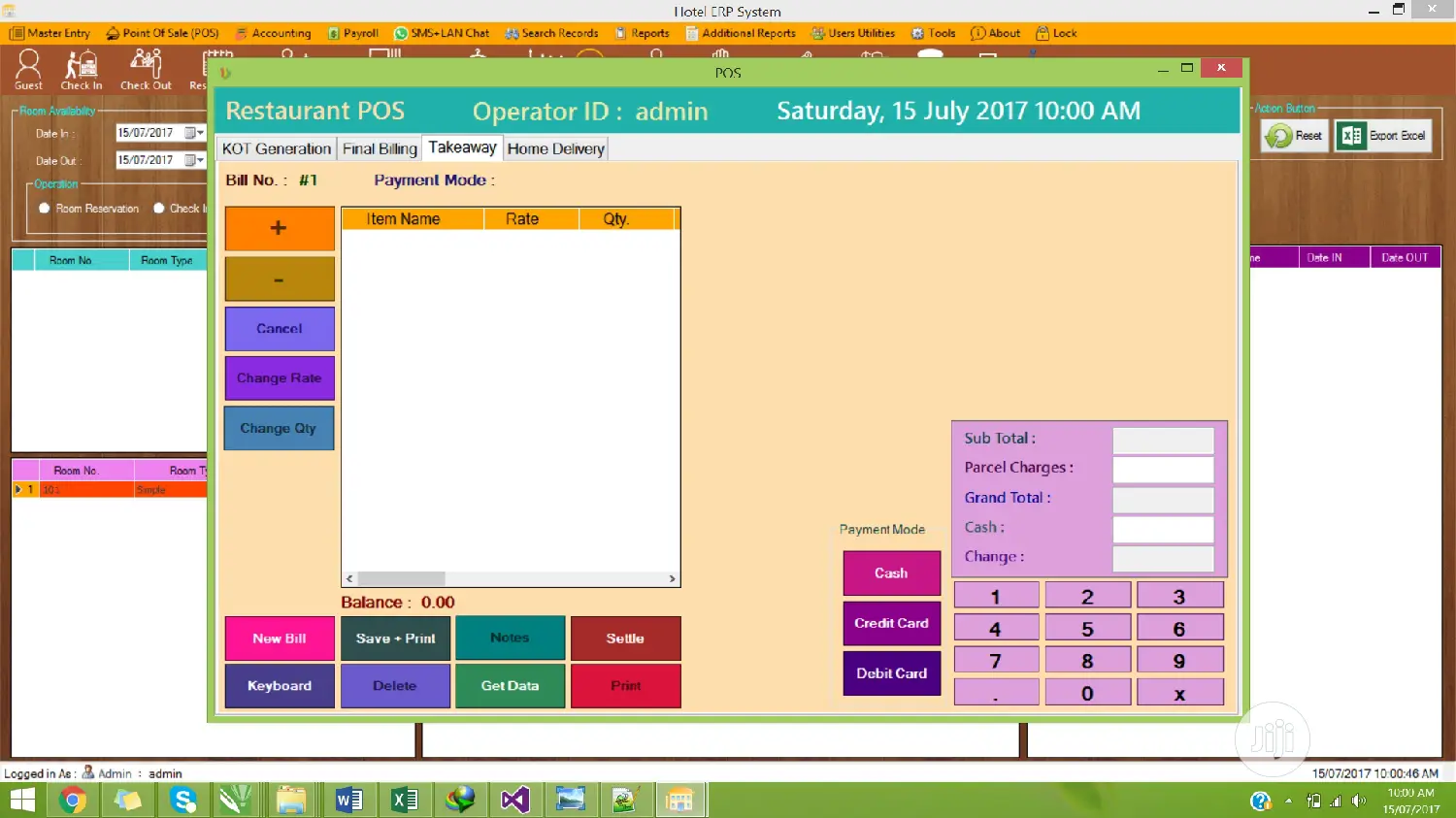This screenshot has height=818, width=1456.
Task: Start a New Bill
Action: (x=280, y=638)
